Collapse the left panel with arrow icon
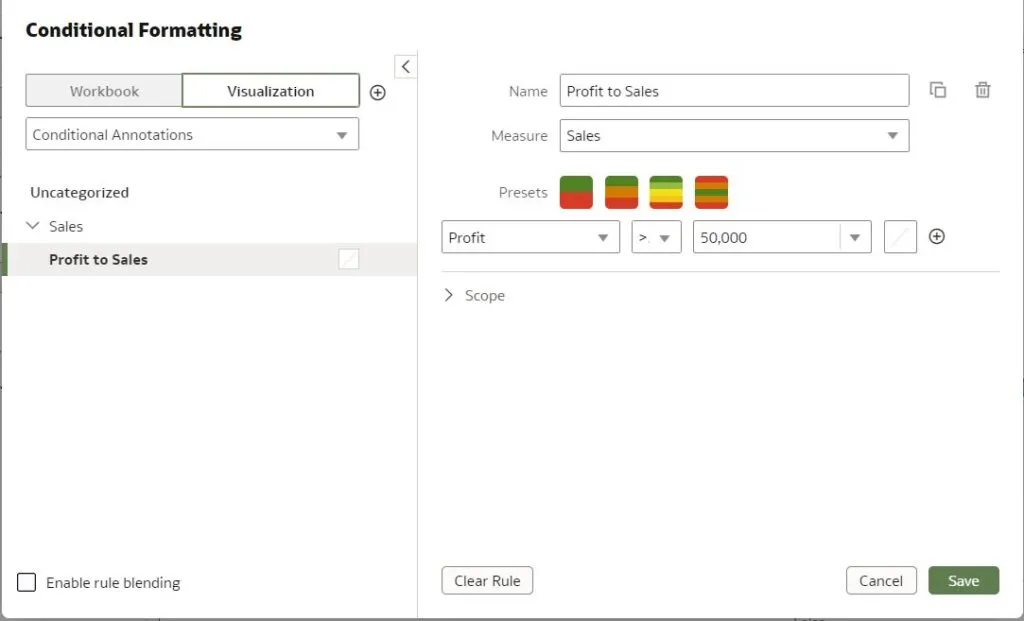The image size is (1024, 621). point(405,67)
